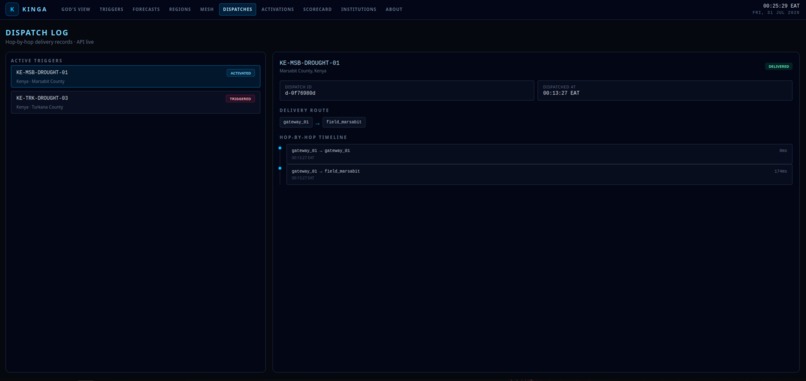Click "Marsabit County, Kenya" in the detail panel

[303, 71]
